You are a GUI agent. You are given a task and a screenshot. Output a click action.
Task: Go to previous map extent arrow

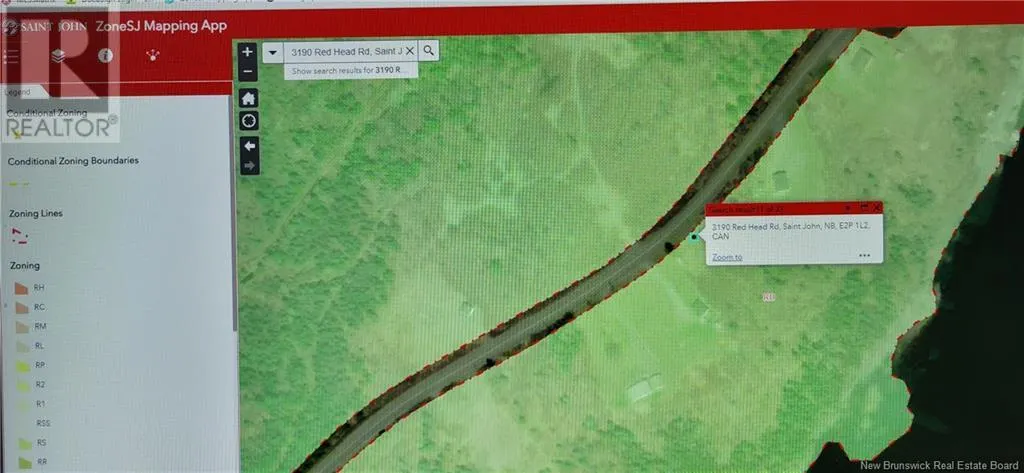click(x=249, y=145)
